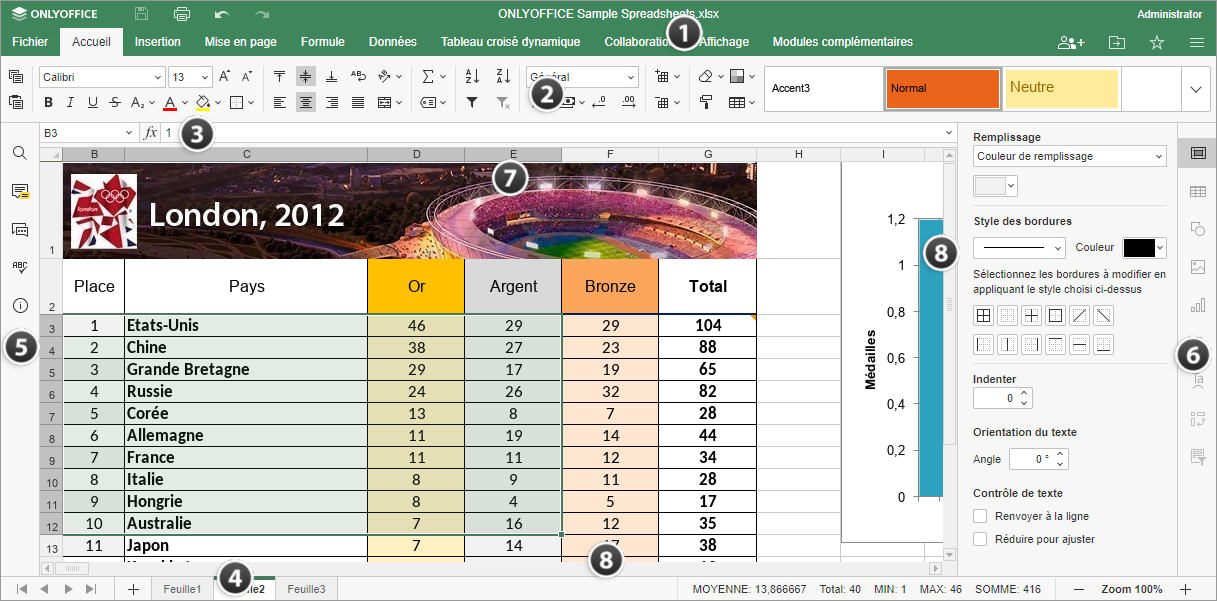Click the Paste icon in toolbar

(16, 102)
